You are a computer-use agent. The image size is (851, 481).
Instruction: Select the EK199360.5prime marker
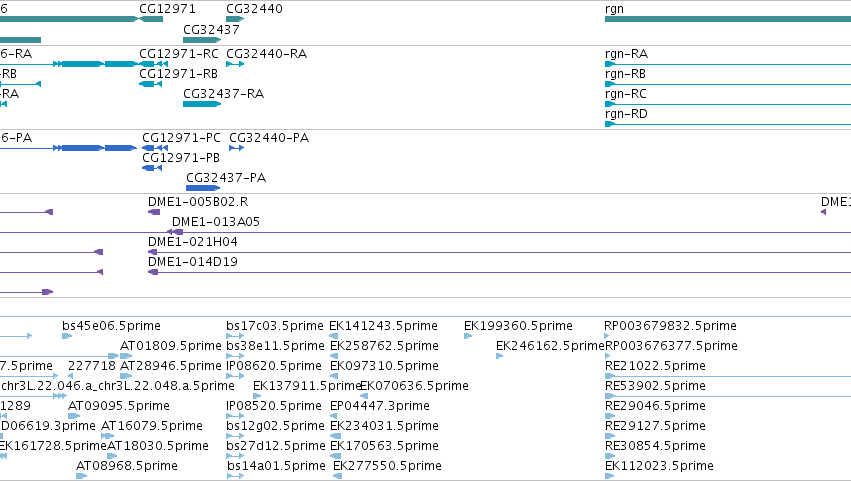point(468,336)
